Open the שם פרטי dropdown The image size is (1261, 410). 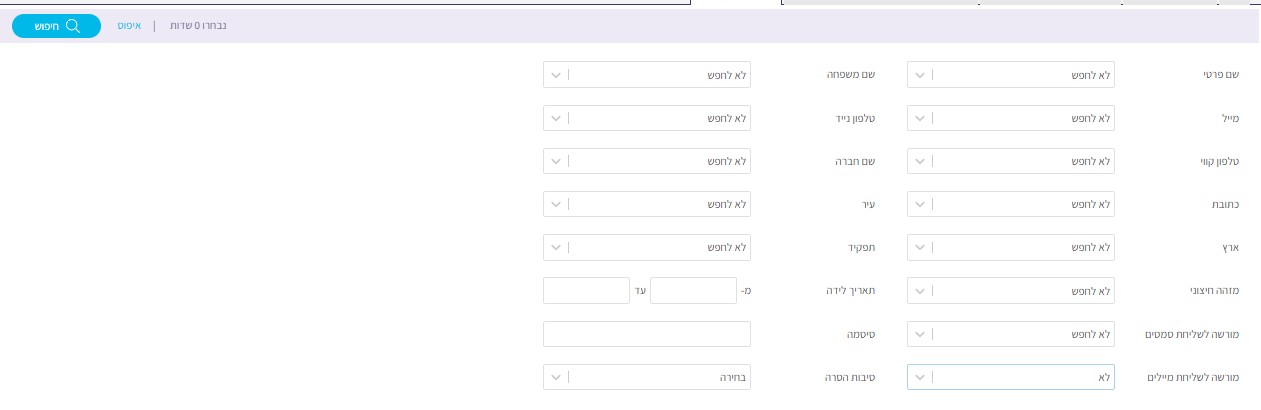1010,75
